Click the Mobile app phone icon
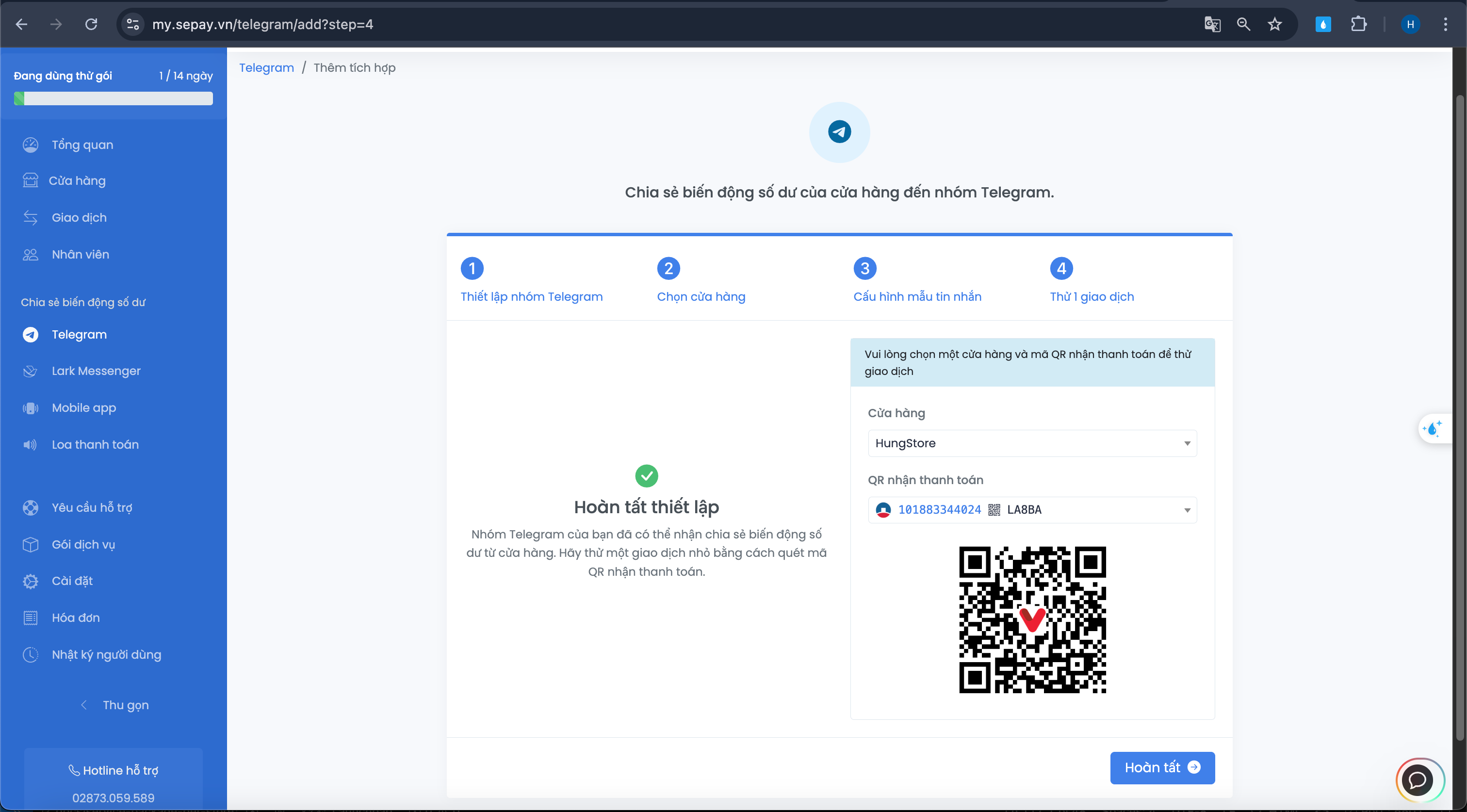Screen dimensions: 1467x812 pyautogui.click(x=31, y=408)
